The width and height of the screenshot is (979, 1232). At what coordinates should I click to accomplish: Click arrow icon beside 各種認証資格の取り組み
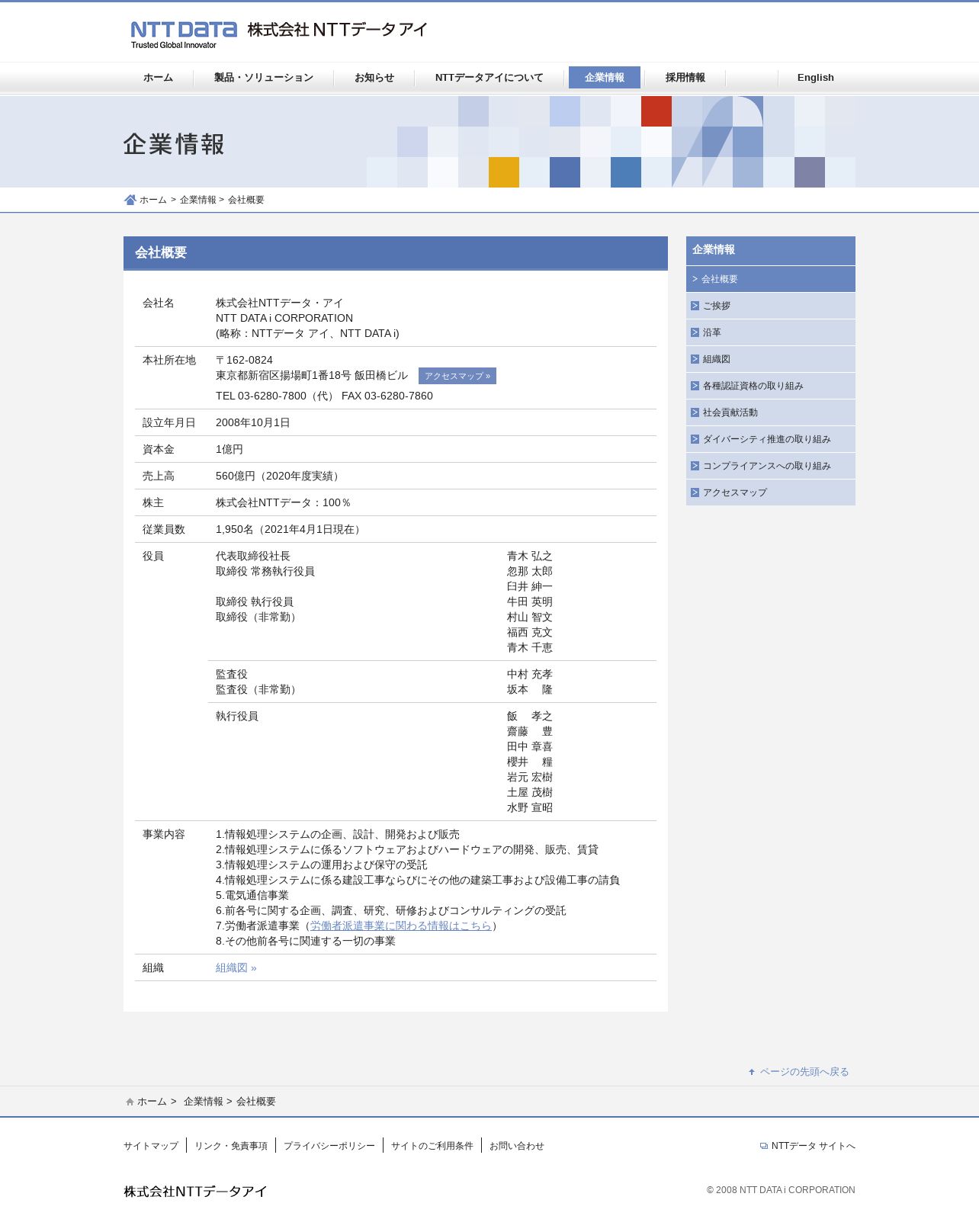pos(695,386)
